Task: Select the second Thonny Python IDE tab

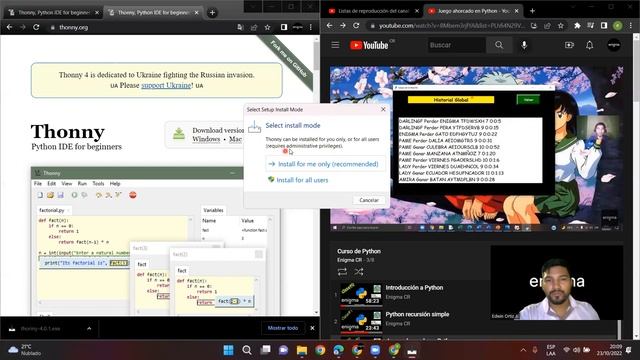Action: click(x=153, y=13)
